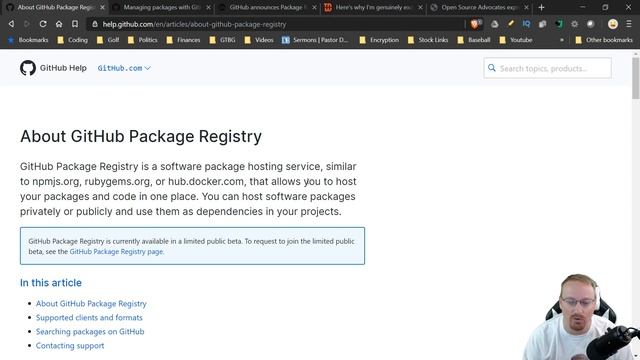Bookmark this page

[x=75, y=24]
